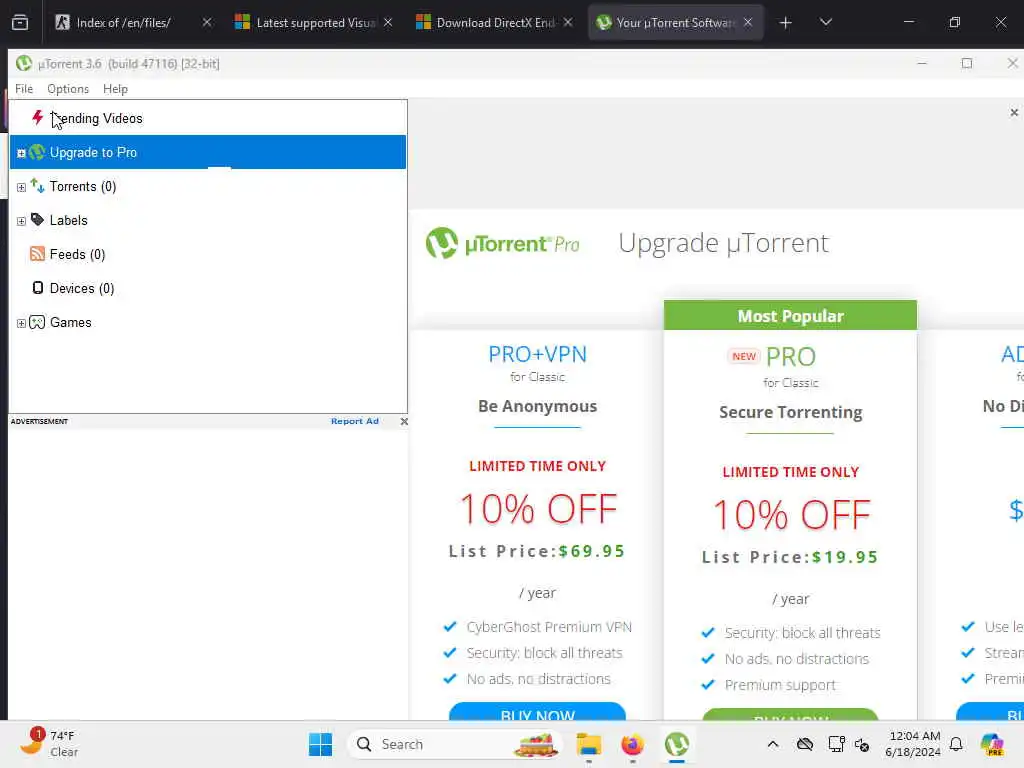This screenshot has width=1024, height=768.
Task: Click the Most Popular banner
Action: 790,315
